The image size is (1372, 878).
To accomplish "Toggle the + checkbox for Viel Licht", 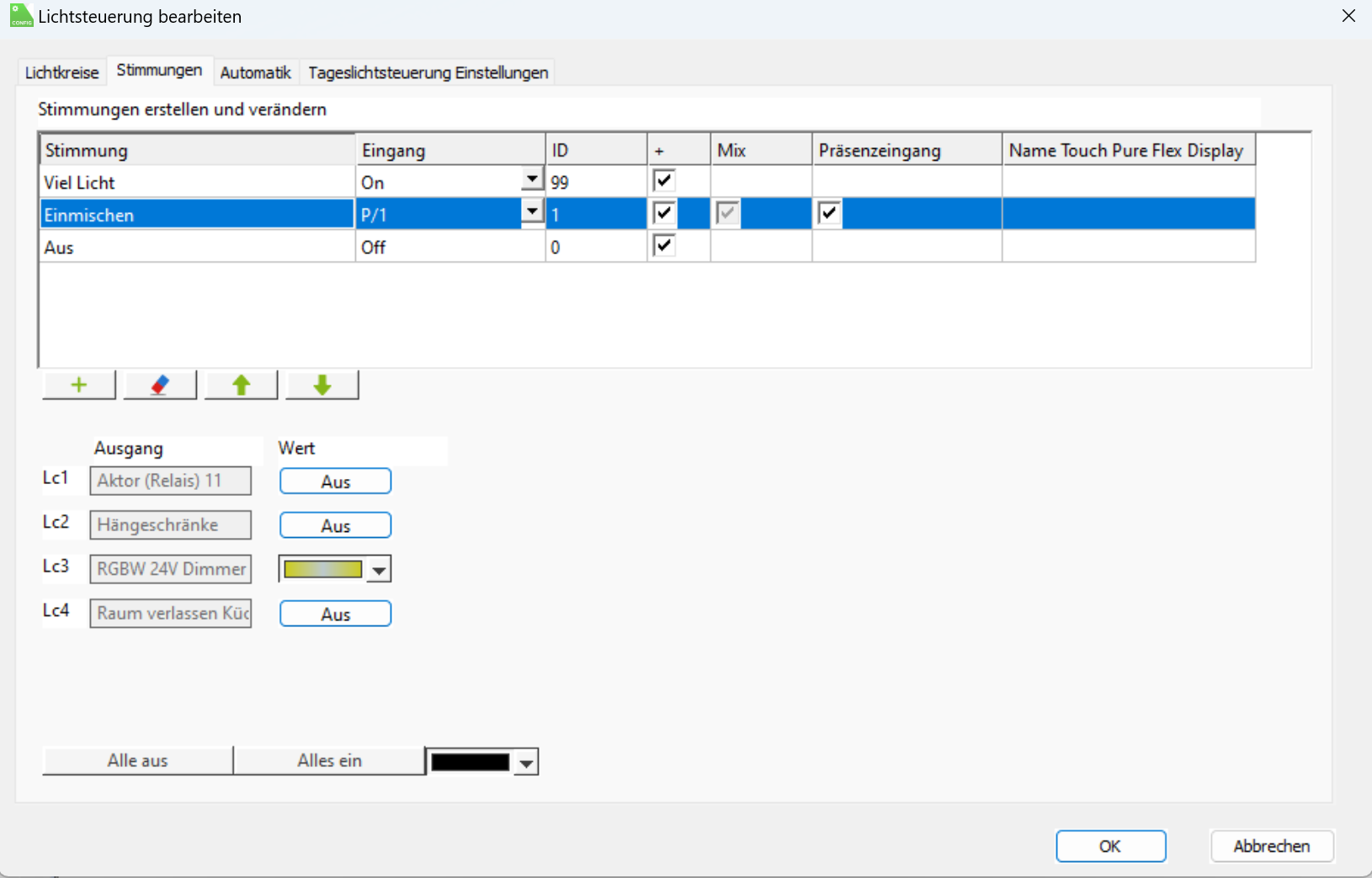I will tap(664, 181).
